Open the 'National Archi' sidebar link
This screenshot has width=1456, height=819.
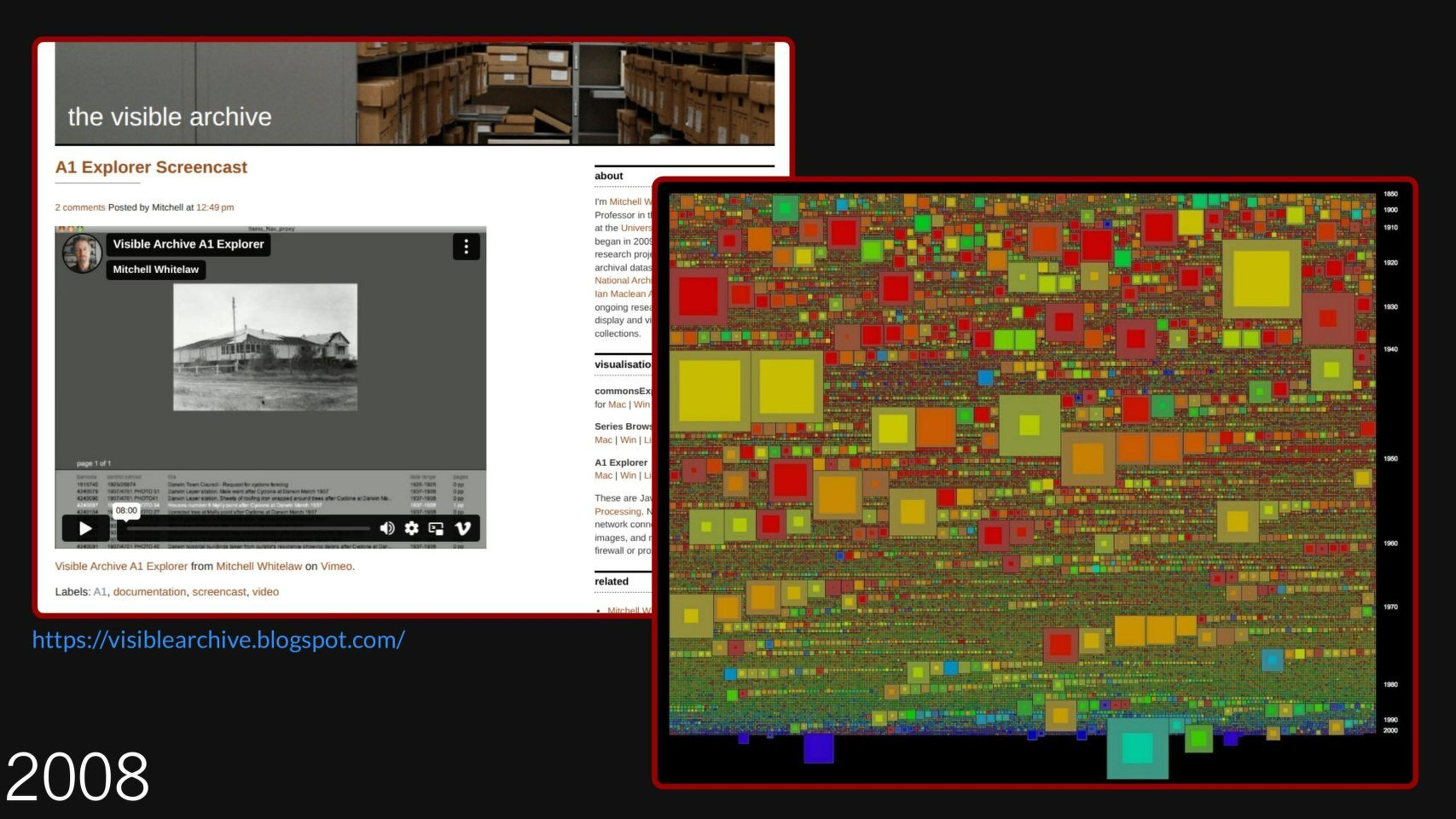[x=624, y=281]
